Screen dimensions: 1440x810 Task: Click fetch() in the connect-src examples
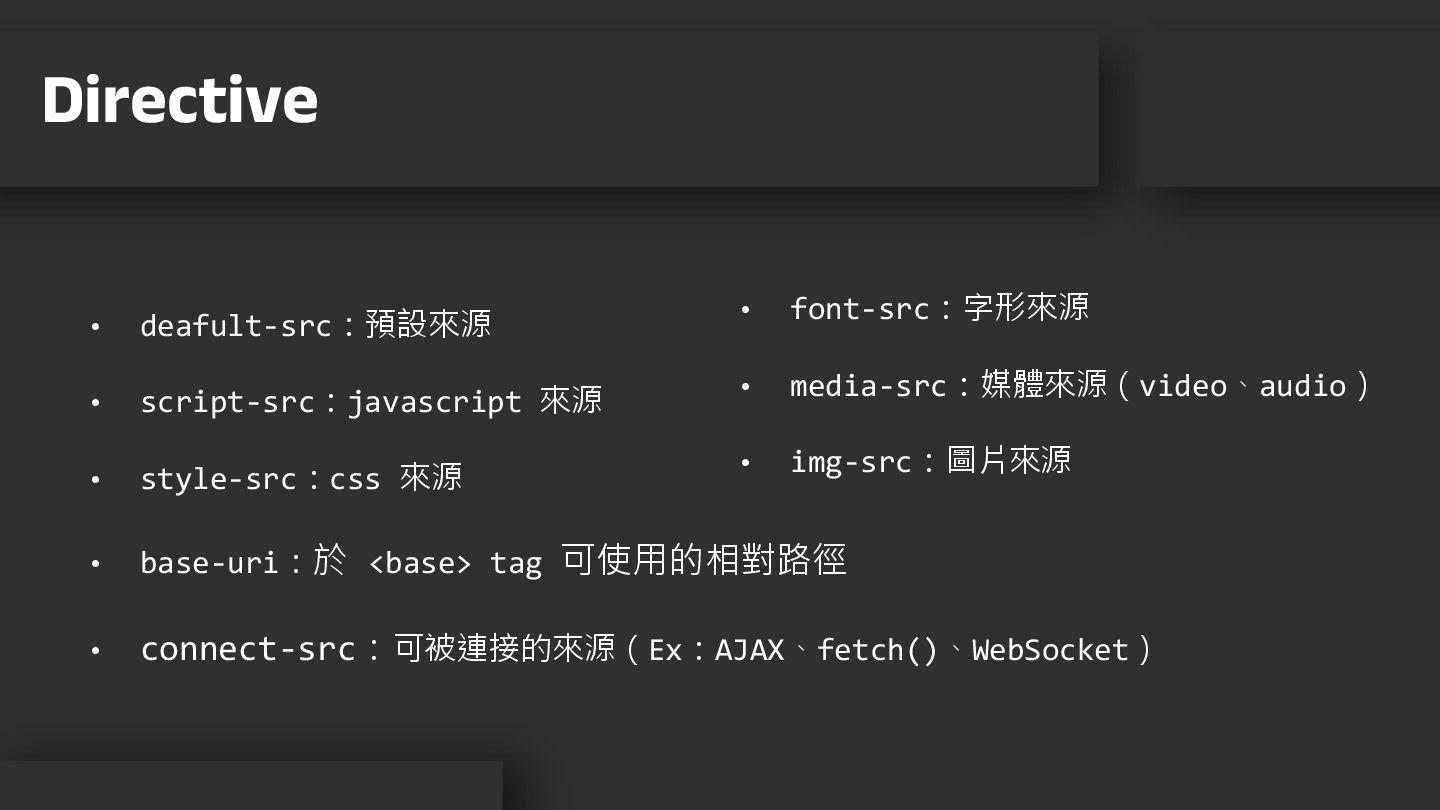pyautogui.click(x=877, y=651)
